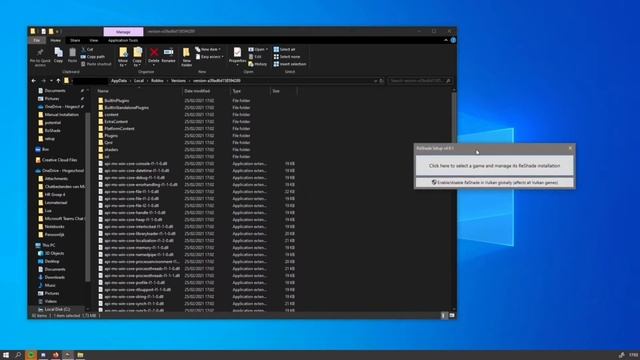Click 'select a game' ReShade button
This screenshot has width=640, height=360.
pos(494,166)
